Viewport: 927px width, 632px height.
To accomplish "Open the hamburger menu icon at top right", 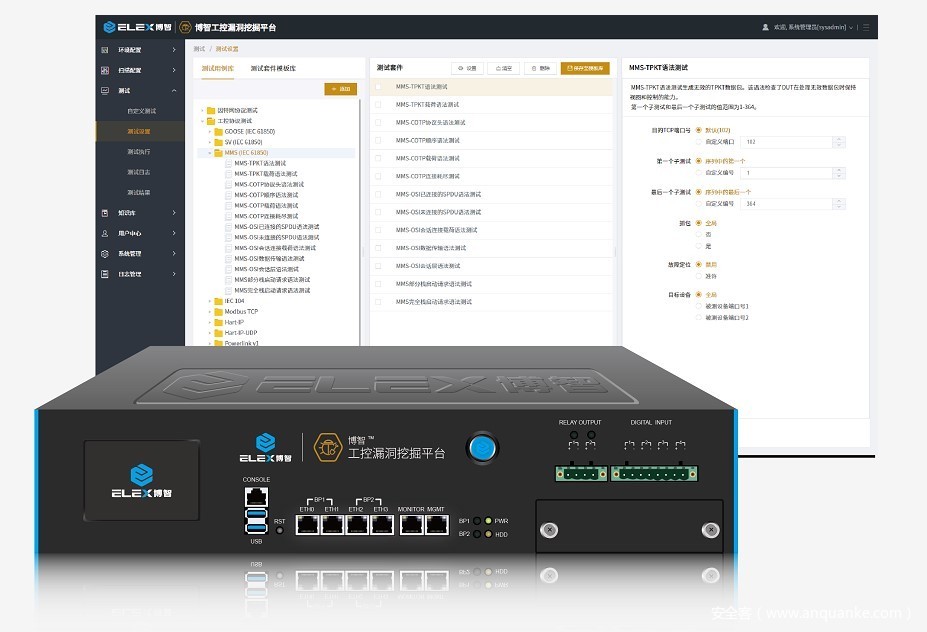I will 866,27.
